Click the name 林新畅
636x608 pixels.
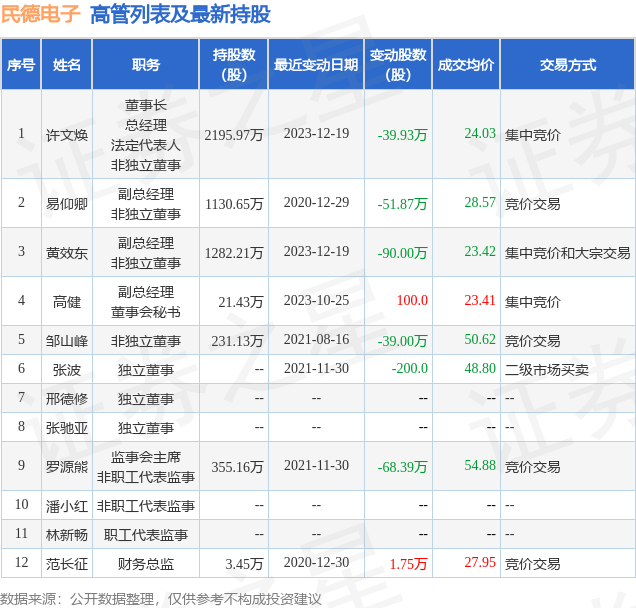67,535
